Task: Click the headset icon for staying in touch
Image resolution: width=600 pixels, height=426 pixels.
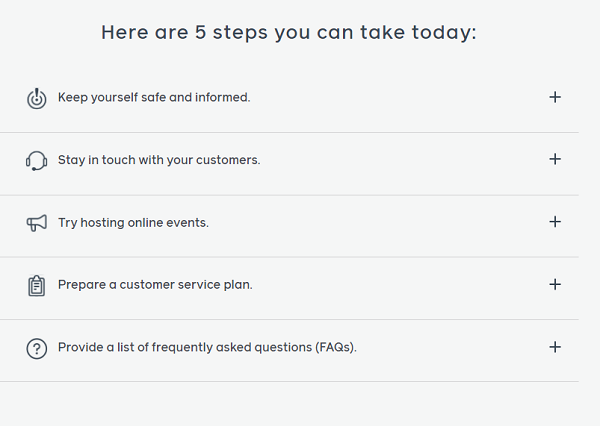Action: [x=37, y=161]
